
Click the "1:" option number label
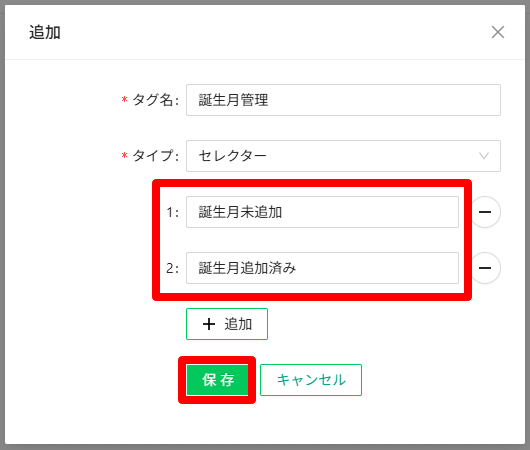(172, 212)
